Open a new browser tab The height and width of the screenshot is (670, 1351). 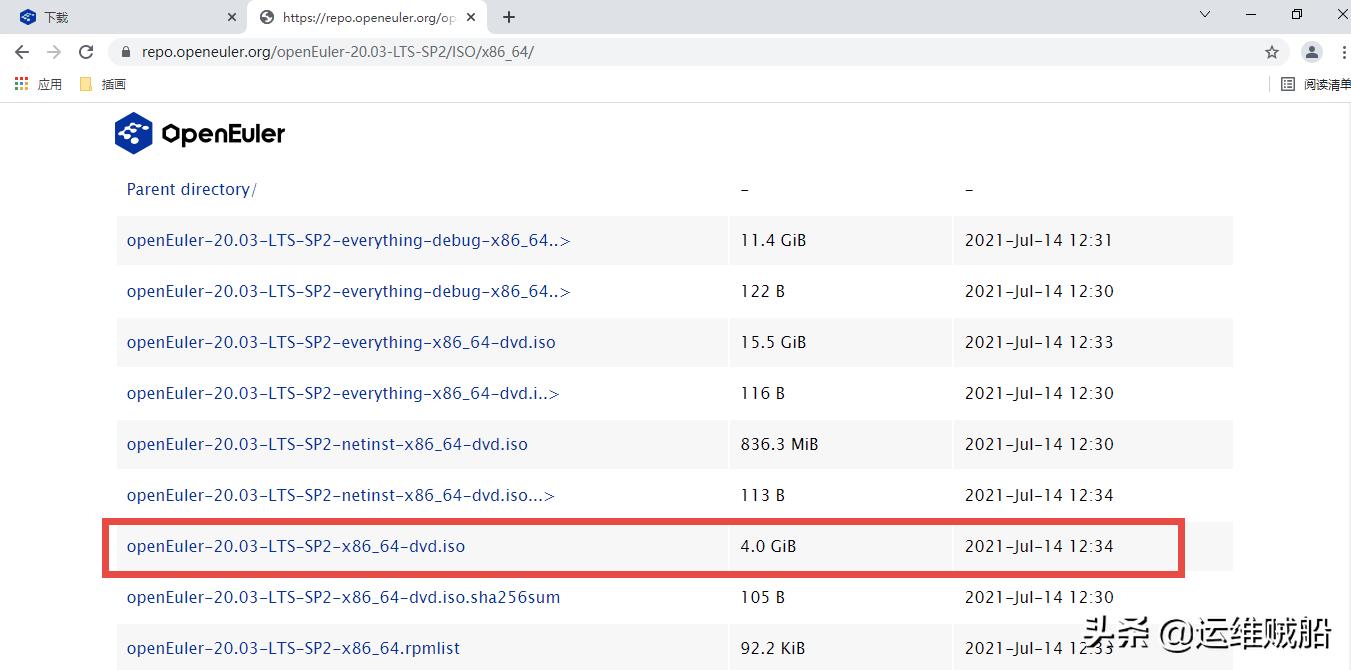(509, 17)
